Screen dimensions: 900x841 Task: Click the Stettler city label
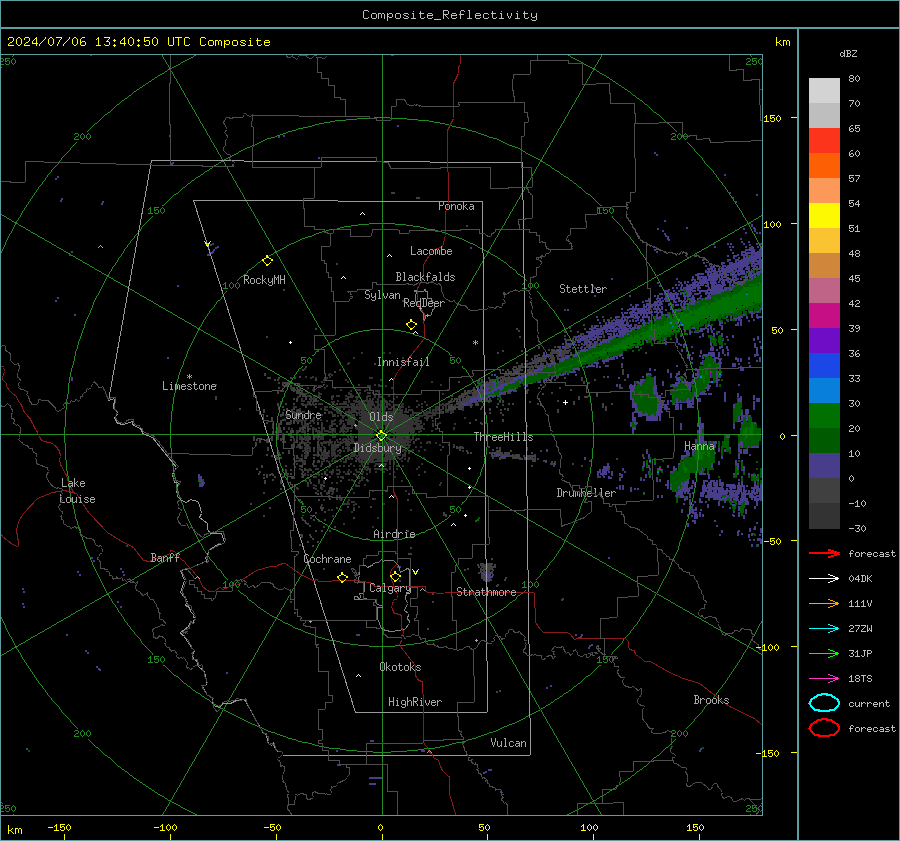tap(583, 289)
